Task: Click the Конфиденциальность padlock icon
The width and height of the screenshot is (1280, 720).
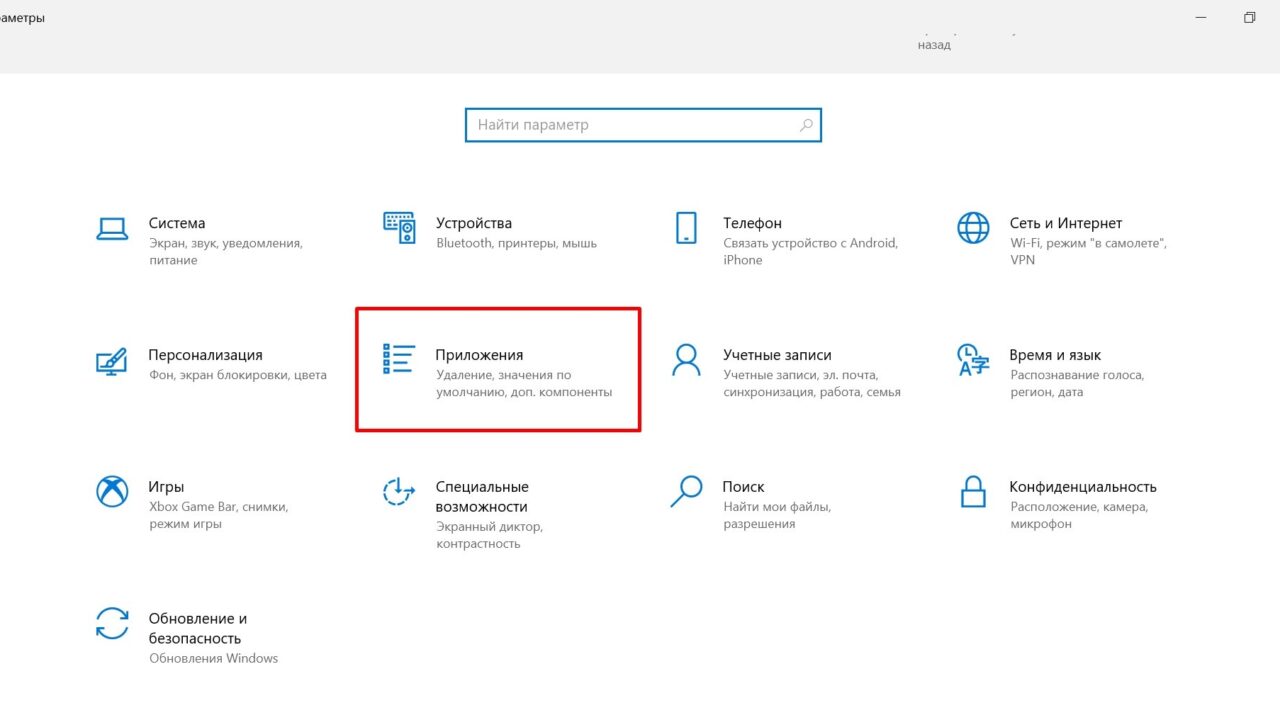Action: (973, 491)
